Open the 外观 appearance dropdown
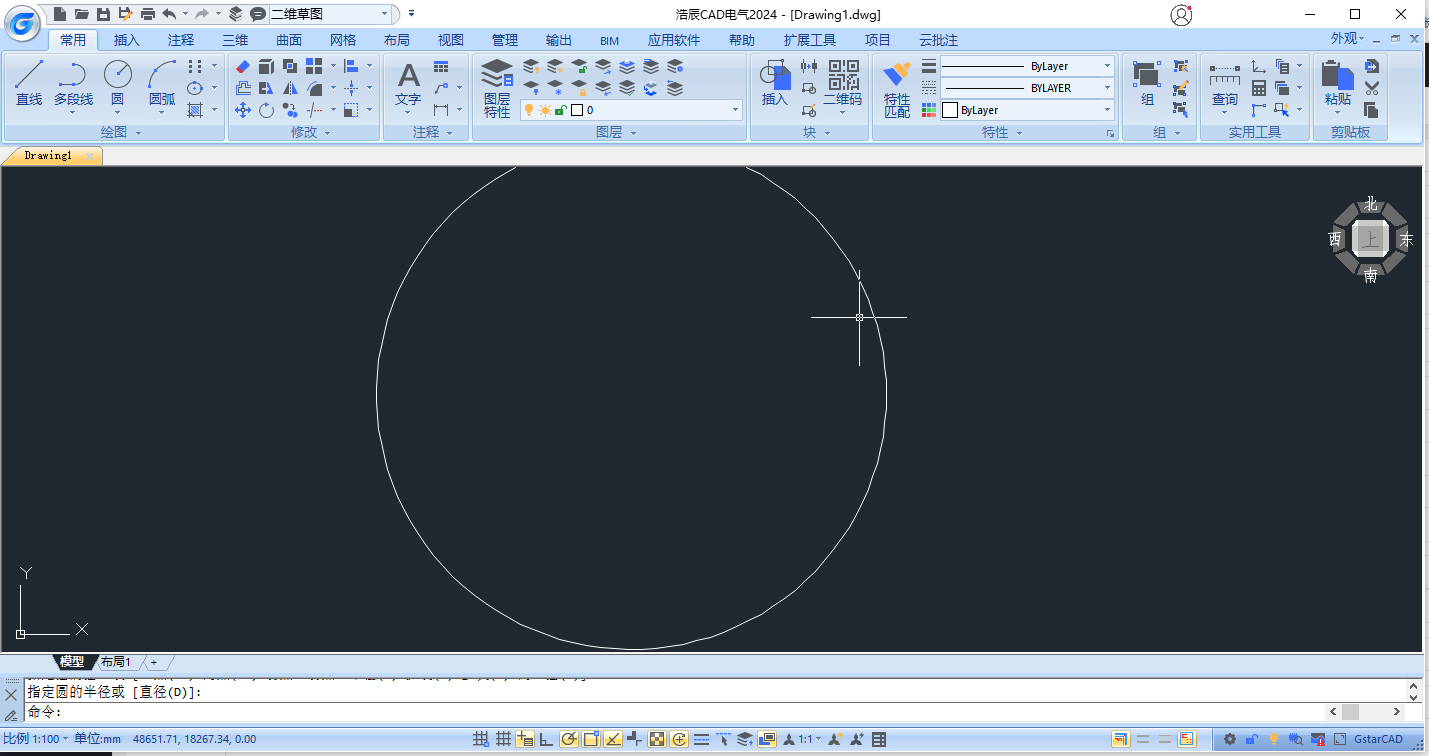Viewport: 1429px width, 756px height. click(x=1348, y=39)
